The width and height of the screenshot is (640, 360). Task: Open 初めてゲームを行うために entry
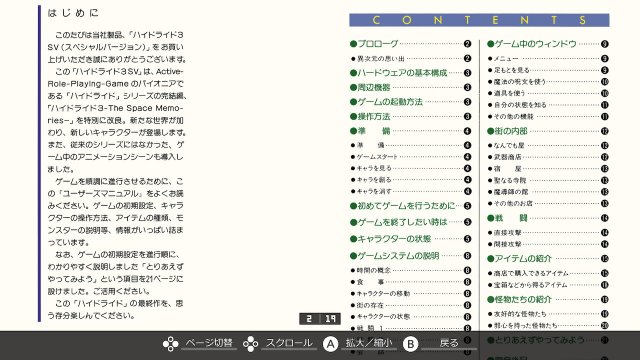[411, 206]
